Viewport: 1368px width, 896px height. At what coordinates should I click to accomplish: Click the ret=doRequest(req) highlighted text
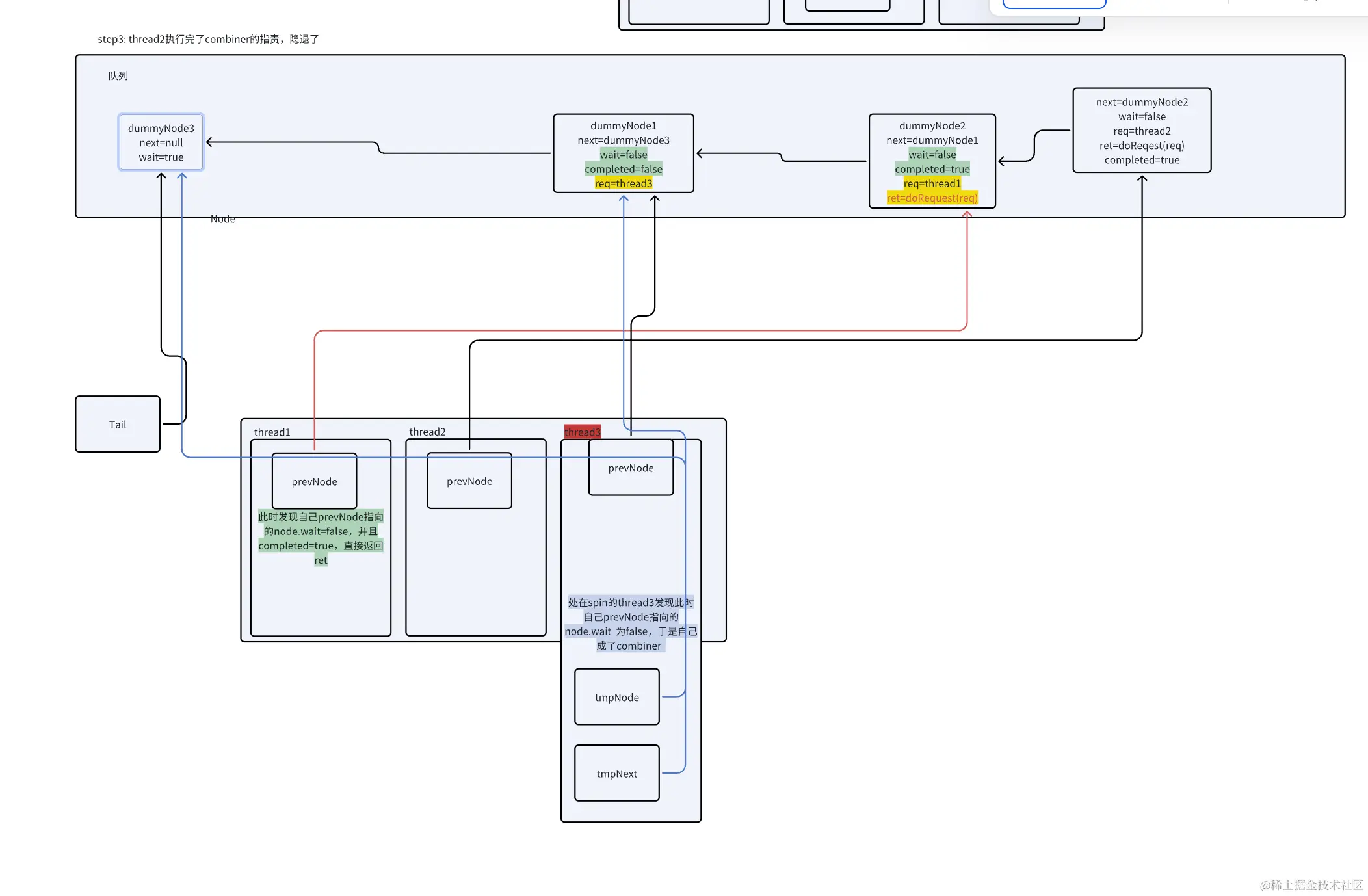coord(932,198)
